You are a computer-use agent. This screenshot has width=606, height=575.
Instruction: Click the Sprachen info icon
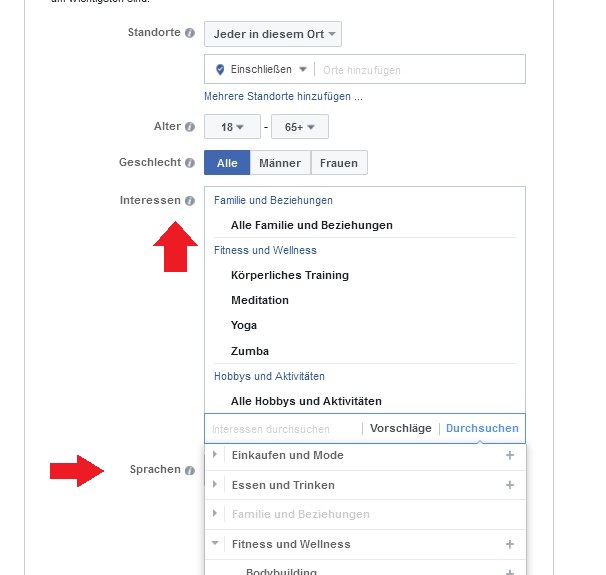190,470
